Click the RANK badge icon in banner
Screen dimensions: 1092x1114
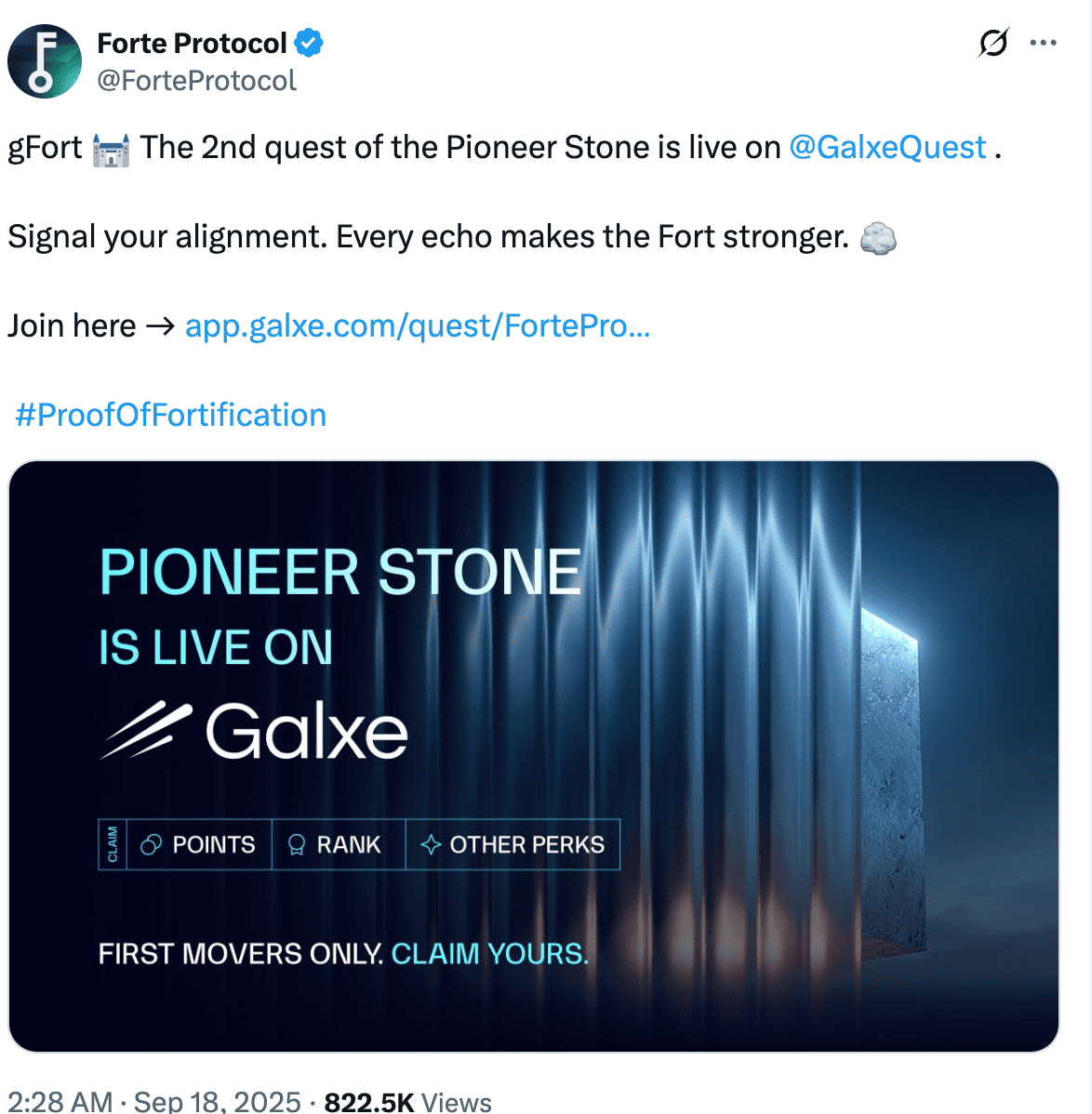click(x=297, y=844)
